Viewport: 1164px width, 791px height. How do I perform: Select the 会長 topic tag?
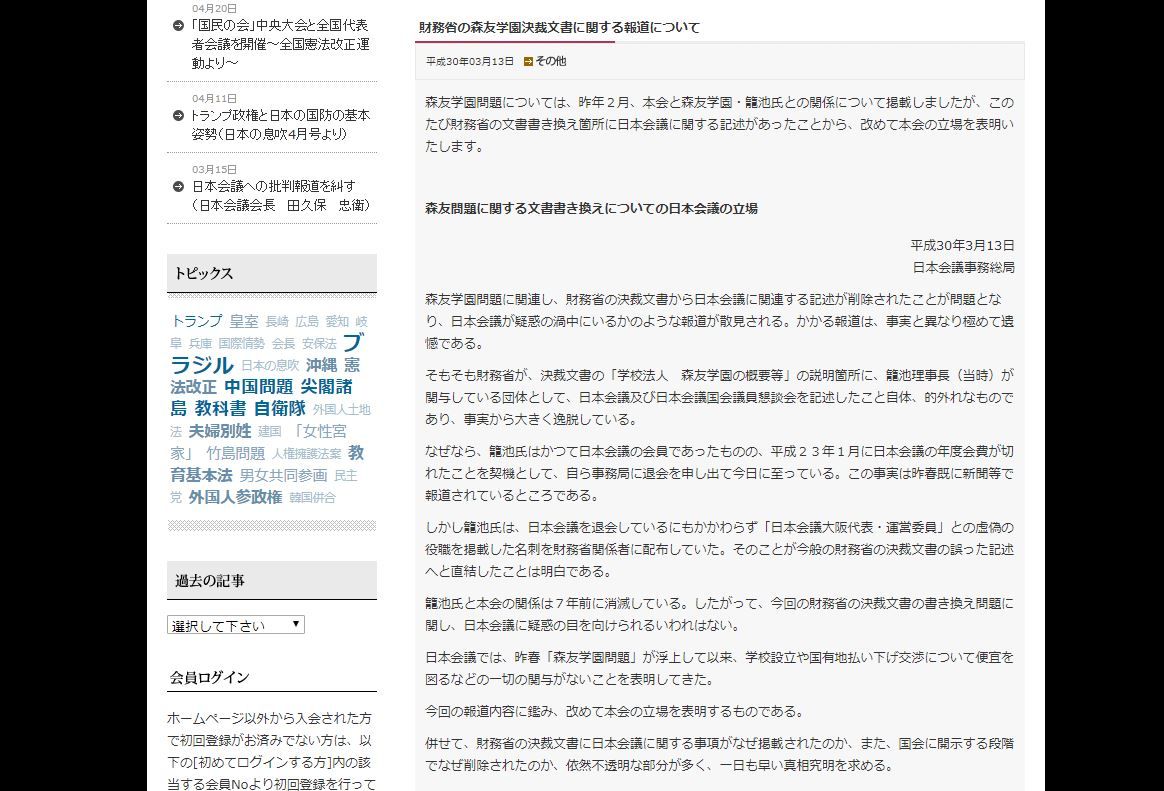tap(283, 344)
